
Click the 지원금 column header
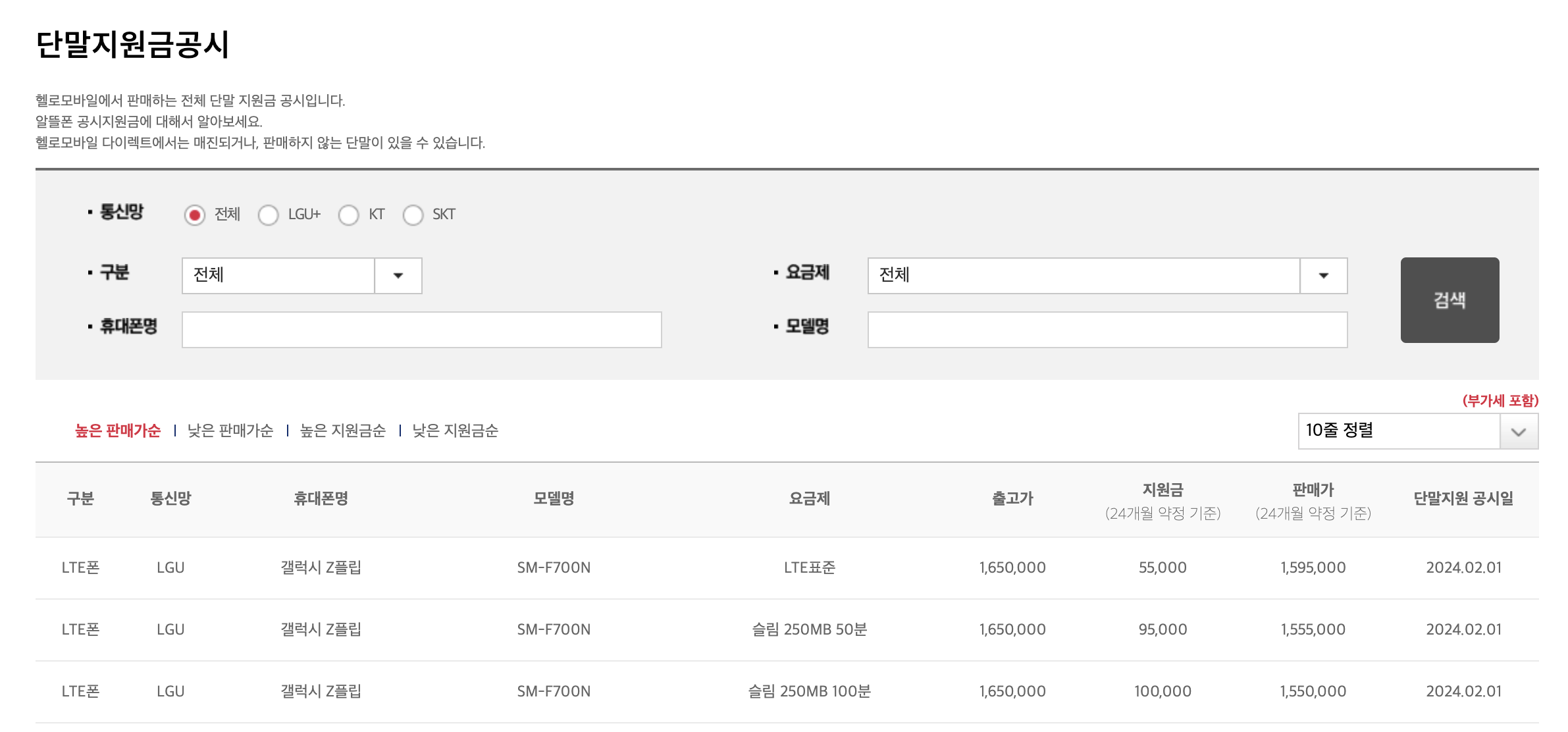pos(1163,490)
